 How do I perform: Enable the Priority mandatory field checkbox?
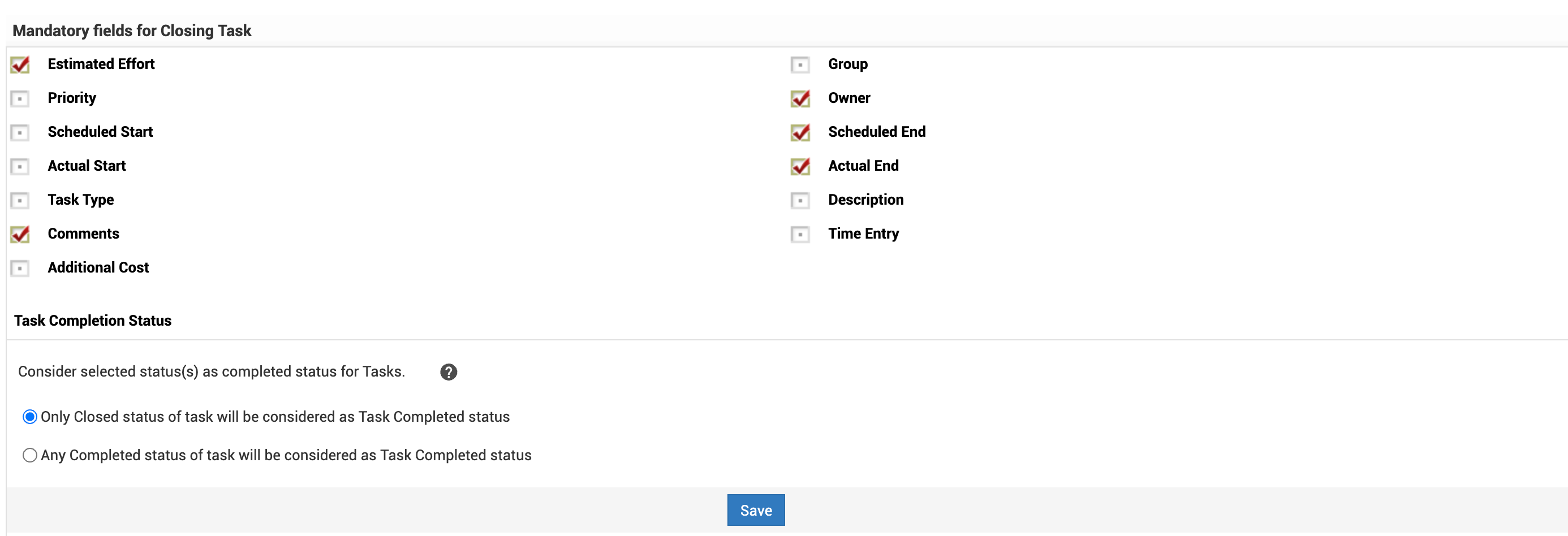(x=20, y=98)
